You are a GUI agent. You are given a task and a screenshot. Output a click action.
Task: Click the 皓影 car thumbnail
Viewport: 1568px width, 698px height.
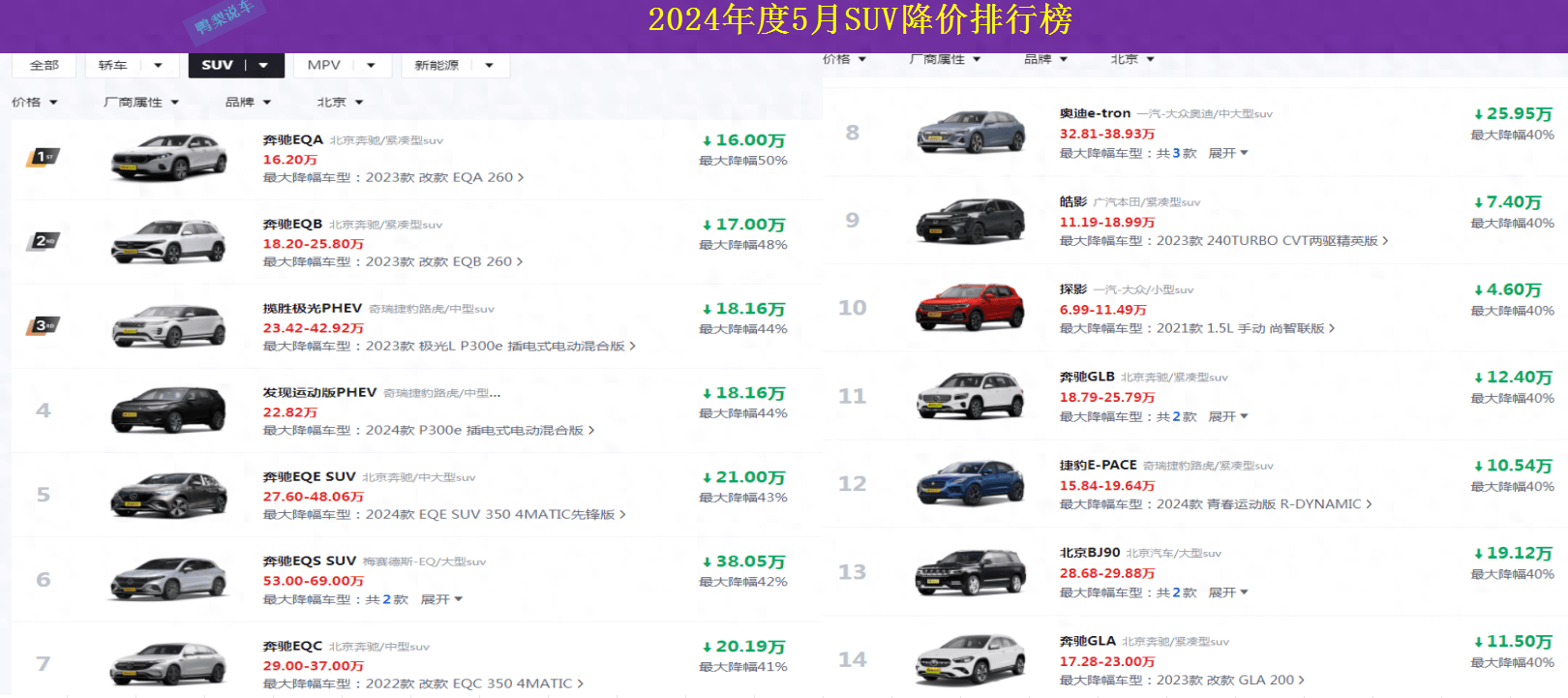[971, 220]
